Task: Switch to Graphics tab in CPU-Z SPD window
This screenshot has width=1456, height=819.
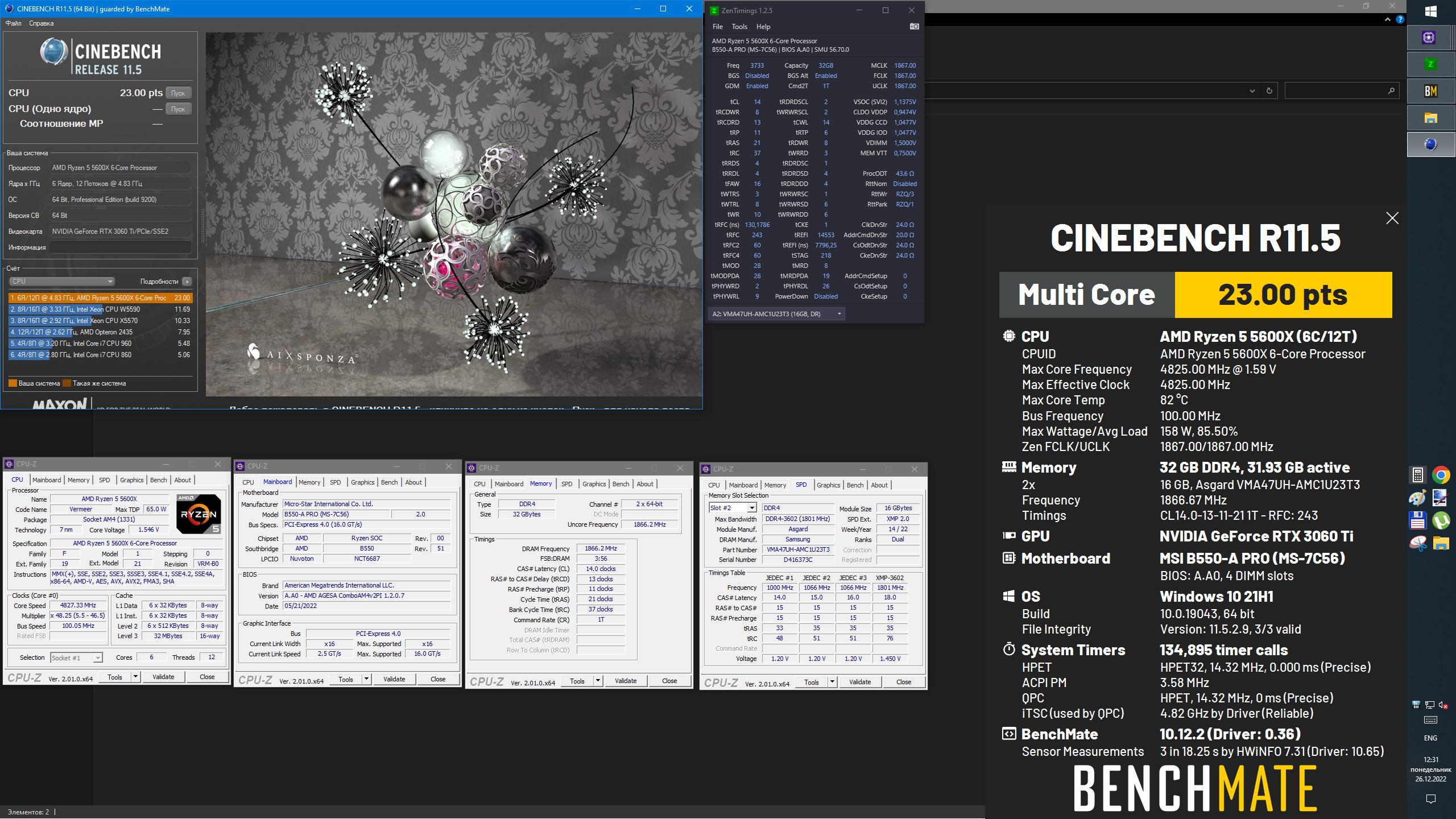Action: click(x=828, y=485)
